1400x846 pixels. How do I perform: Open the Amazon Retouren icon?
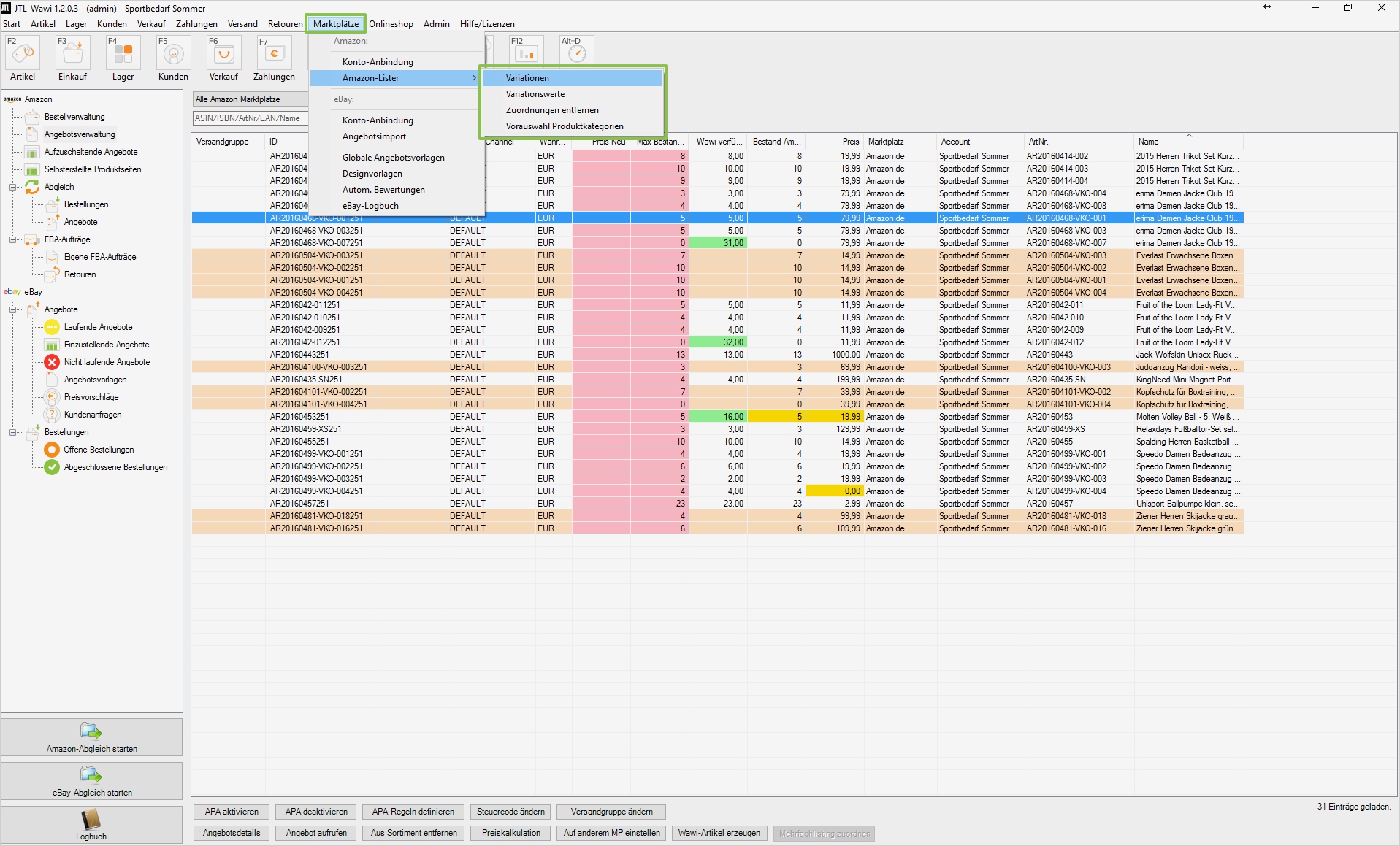point(52,274)
